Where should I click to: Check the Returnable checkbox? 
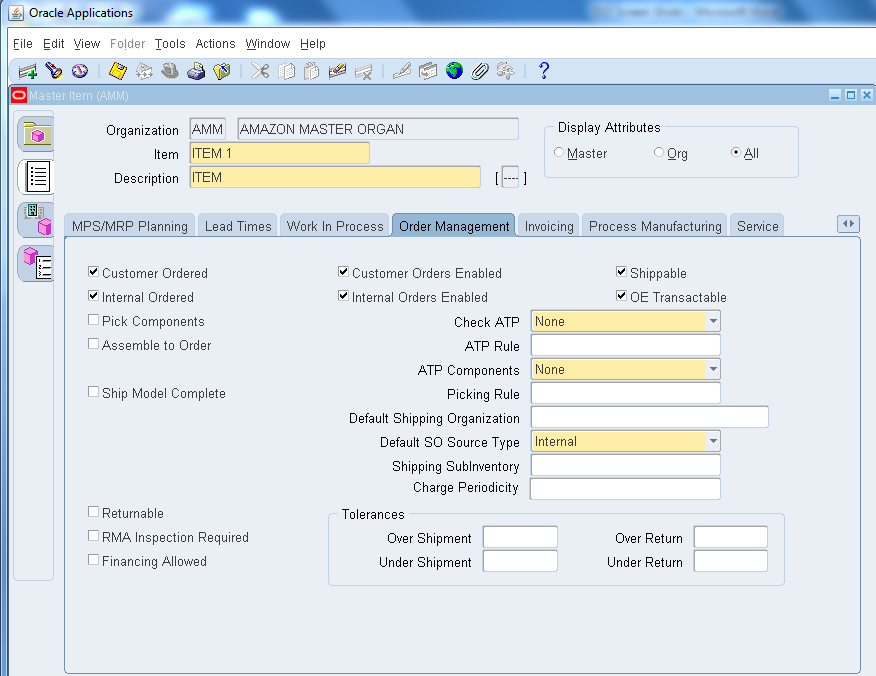point(93,512)
